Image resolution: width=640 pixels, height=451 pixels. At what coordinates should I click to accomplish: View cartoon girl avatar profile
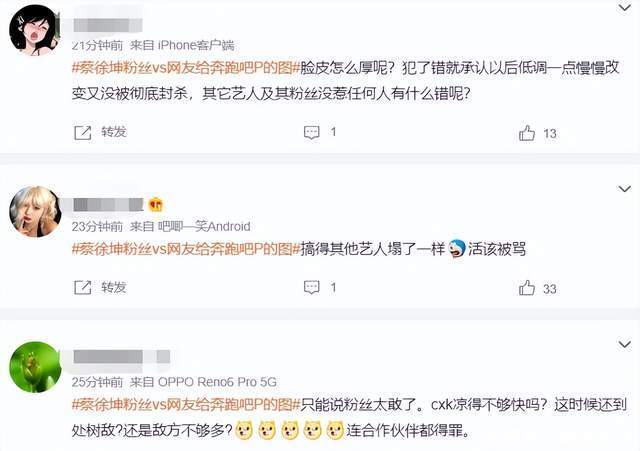(x=35, y=30)
